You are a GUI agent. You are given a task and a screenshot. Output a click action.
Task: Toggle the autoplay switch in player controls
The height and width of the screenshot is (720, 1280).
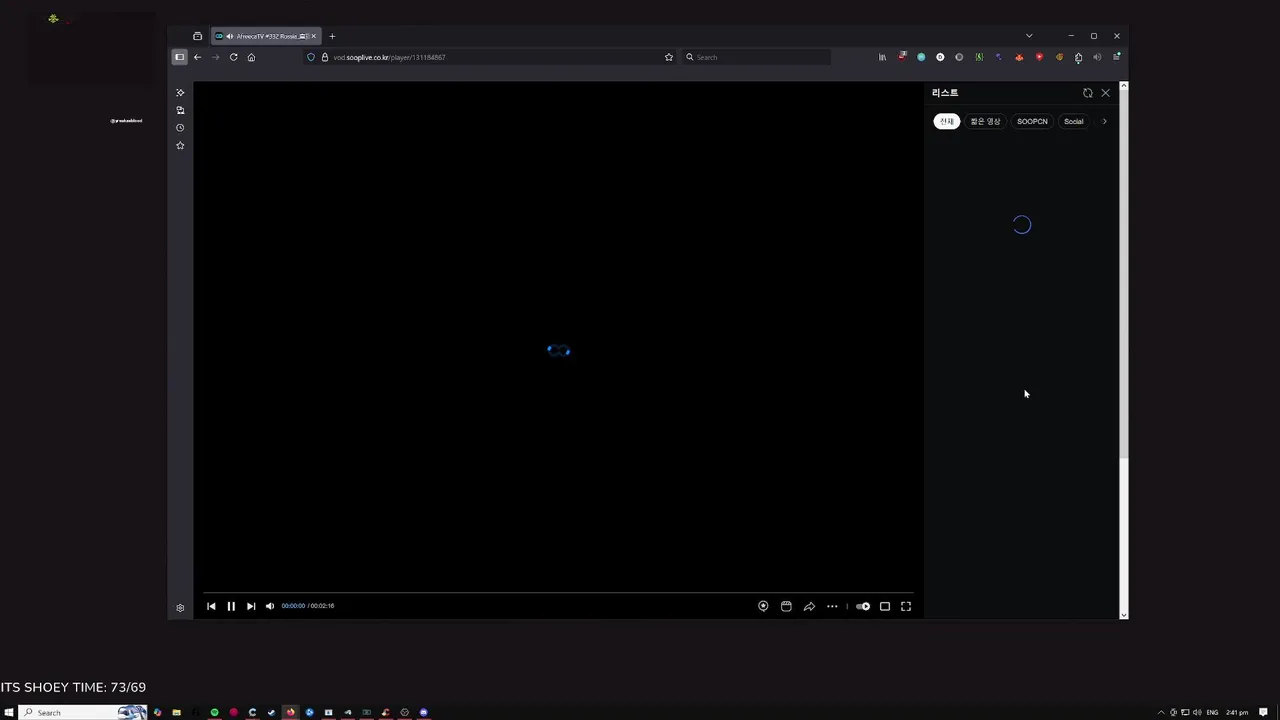[863, 606]
